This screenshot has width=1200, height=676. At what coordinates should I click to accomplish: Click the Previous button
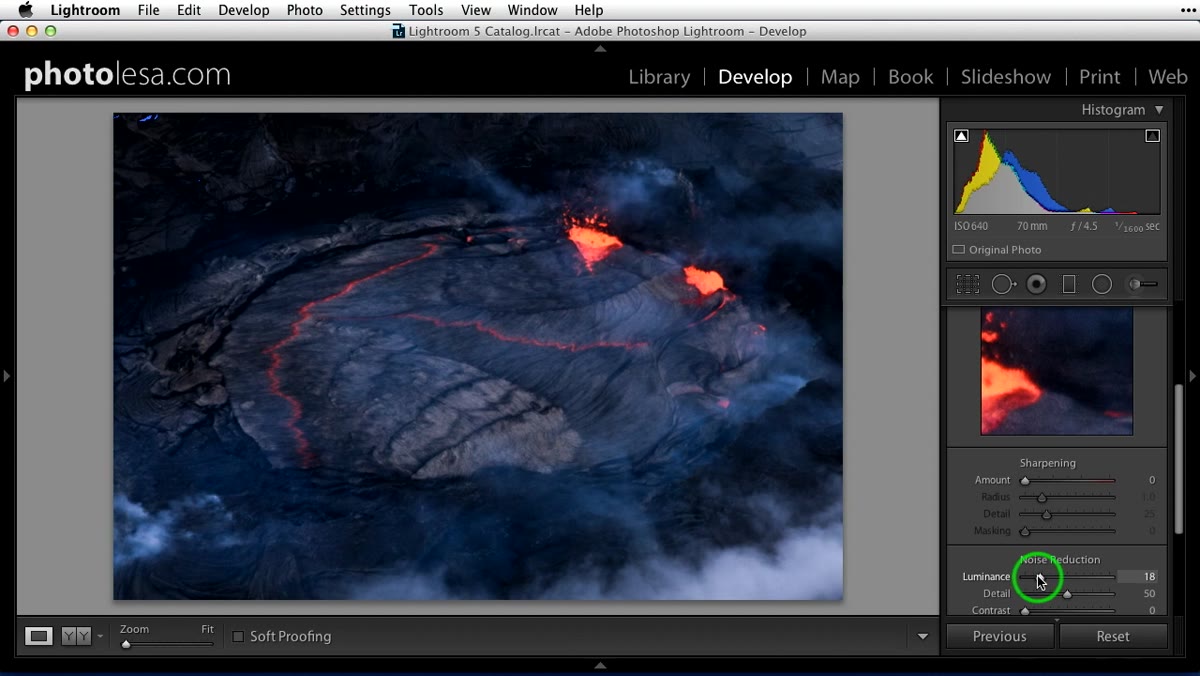[1000, 636]
